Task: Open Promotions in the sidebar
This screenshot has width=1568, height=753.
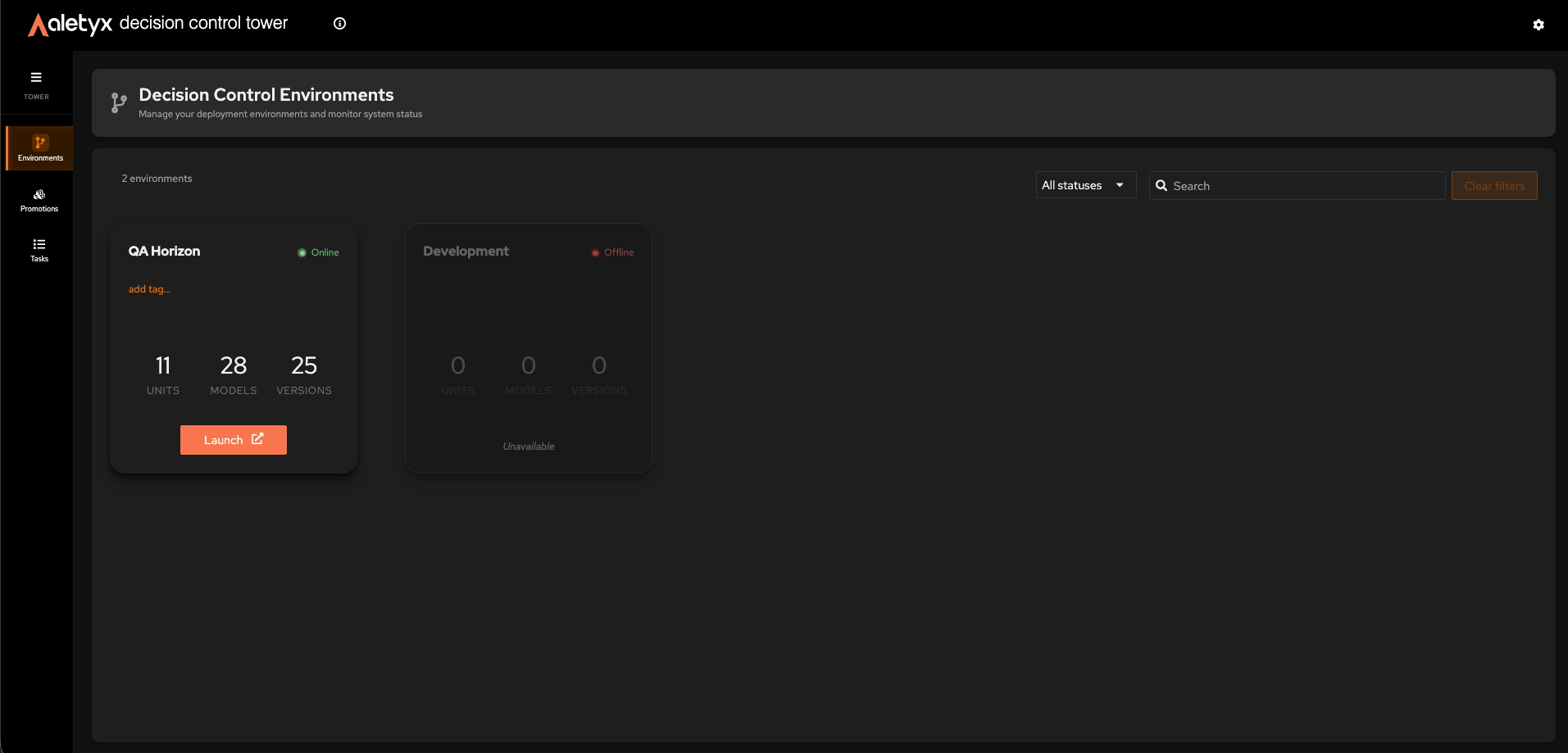Action: [x=39, y=201]
